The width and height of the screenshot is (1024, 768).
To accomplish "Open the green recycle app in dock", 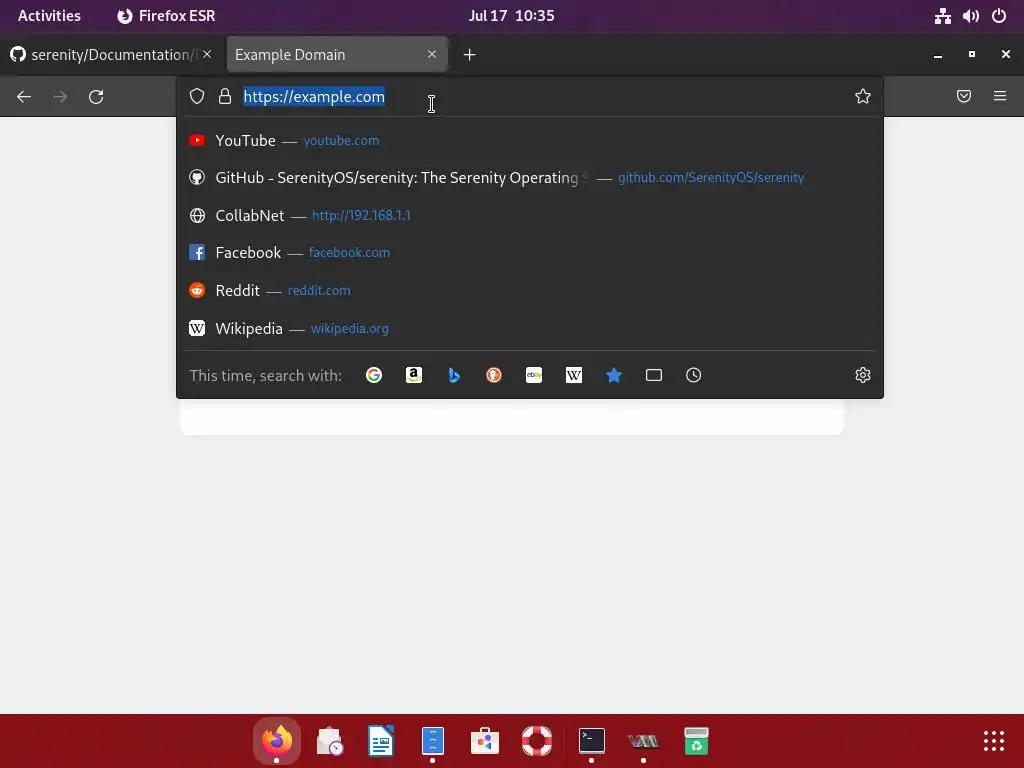I will pos(696,741).
